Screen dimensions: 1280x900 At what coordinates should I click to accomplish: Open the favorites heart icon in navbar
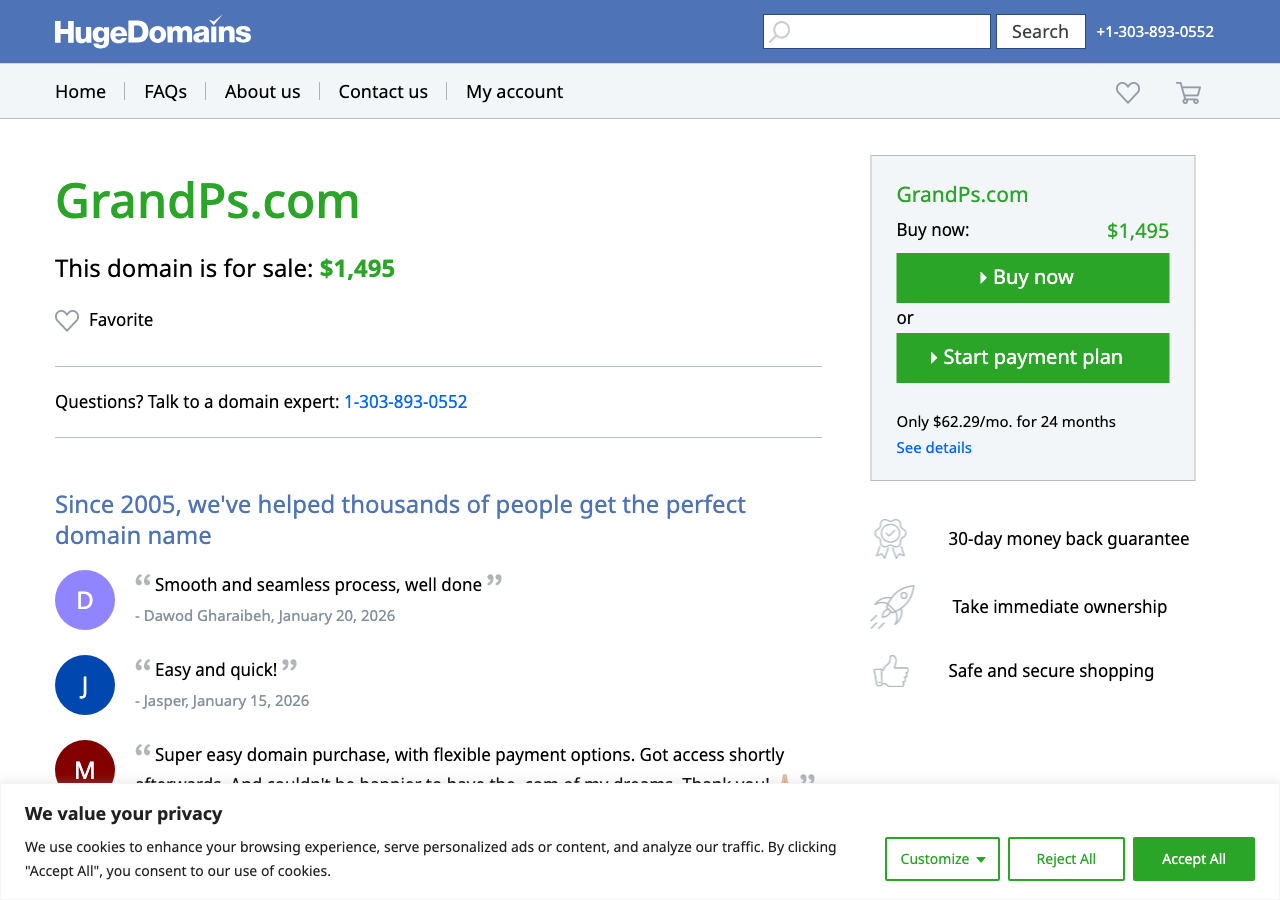pos(1128,92)
